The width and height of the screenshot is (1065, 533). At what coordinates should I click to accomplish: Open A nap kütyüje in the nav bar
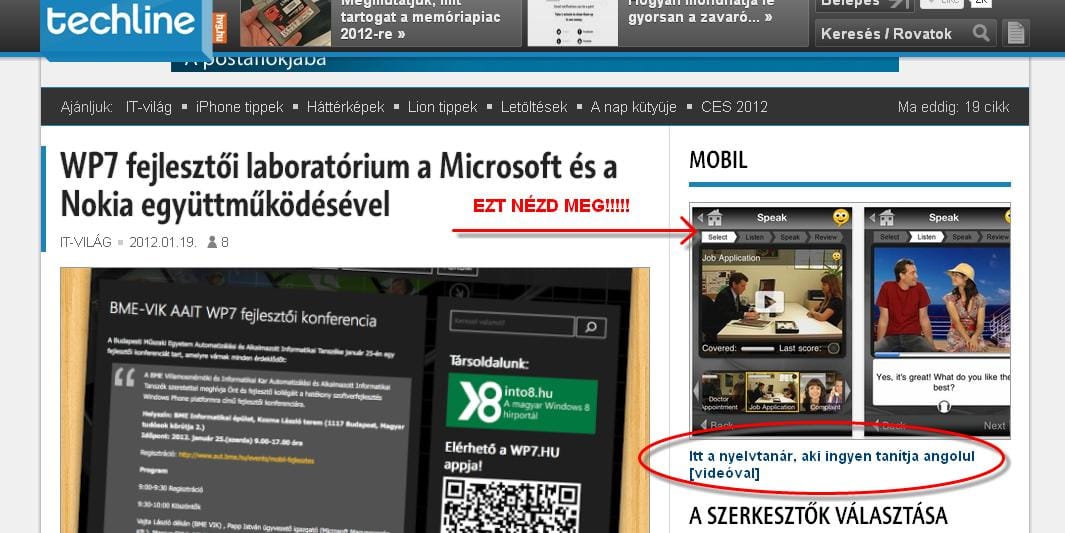634,107
